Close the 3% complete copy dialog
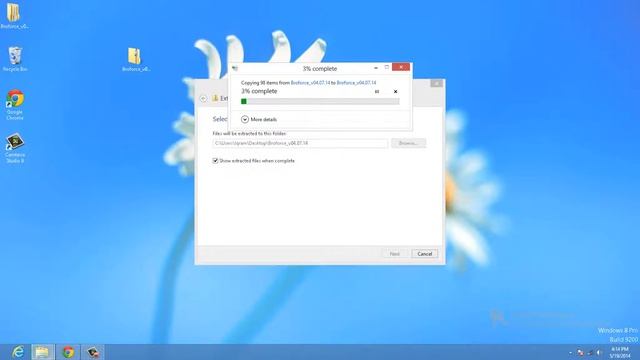Screen dimensions: 640x360 [401, 67]
